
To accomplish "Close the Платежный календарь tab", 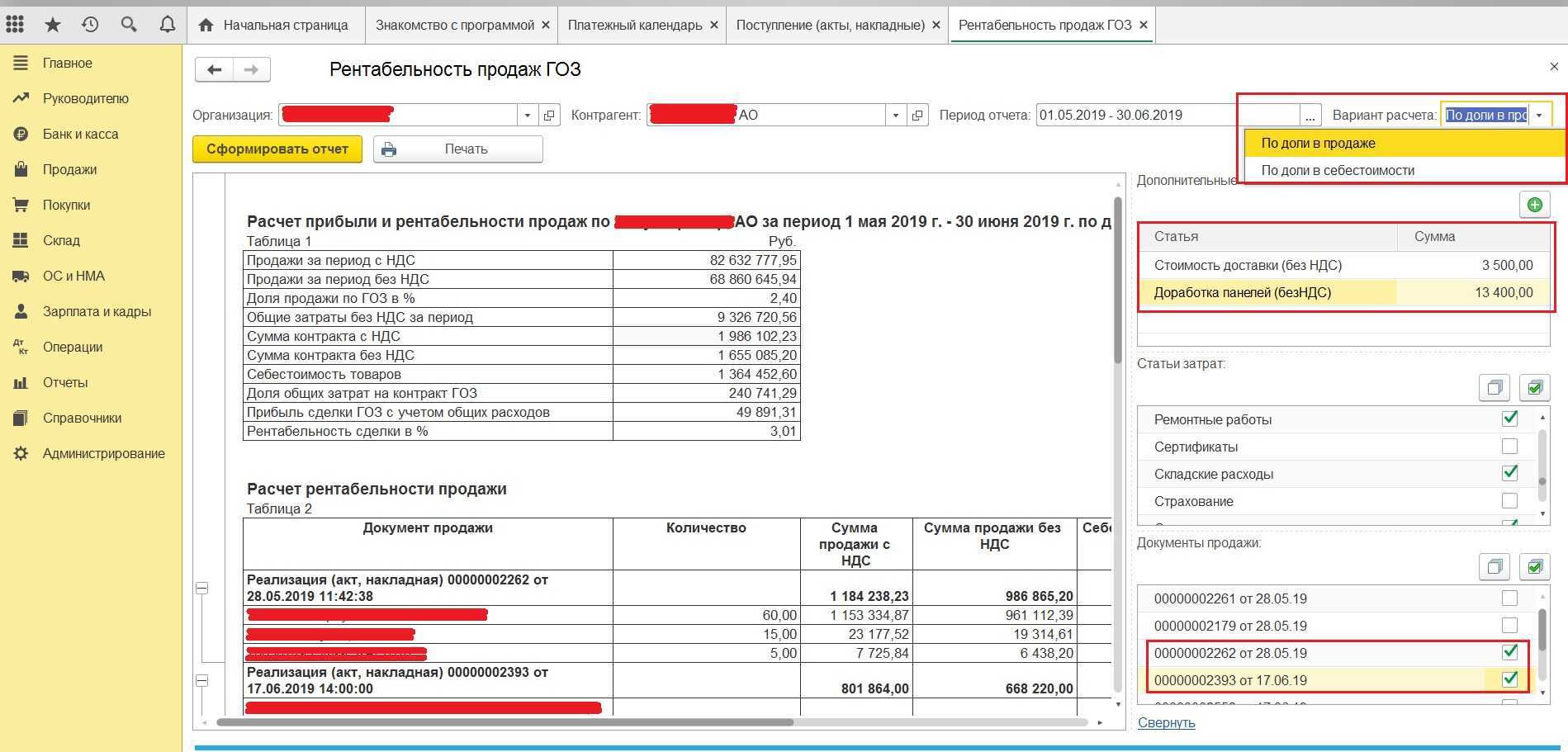I will tap(713, 25).
